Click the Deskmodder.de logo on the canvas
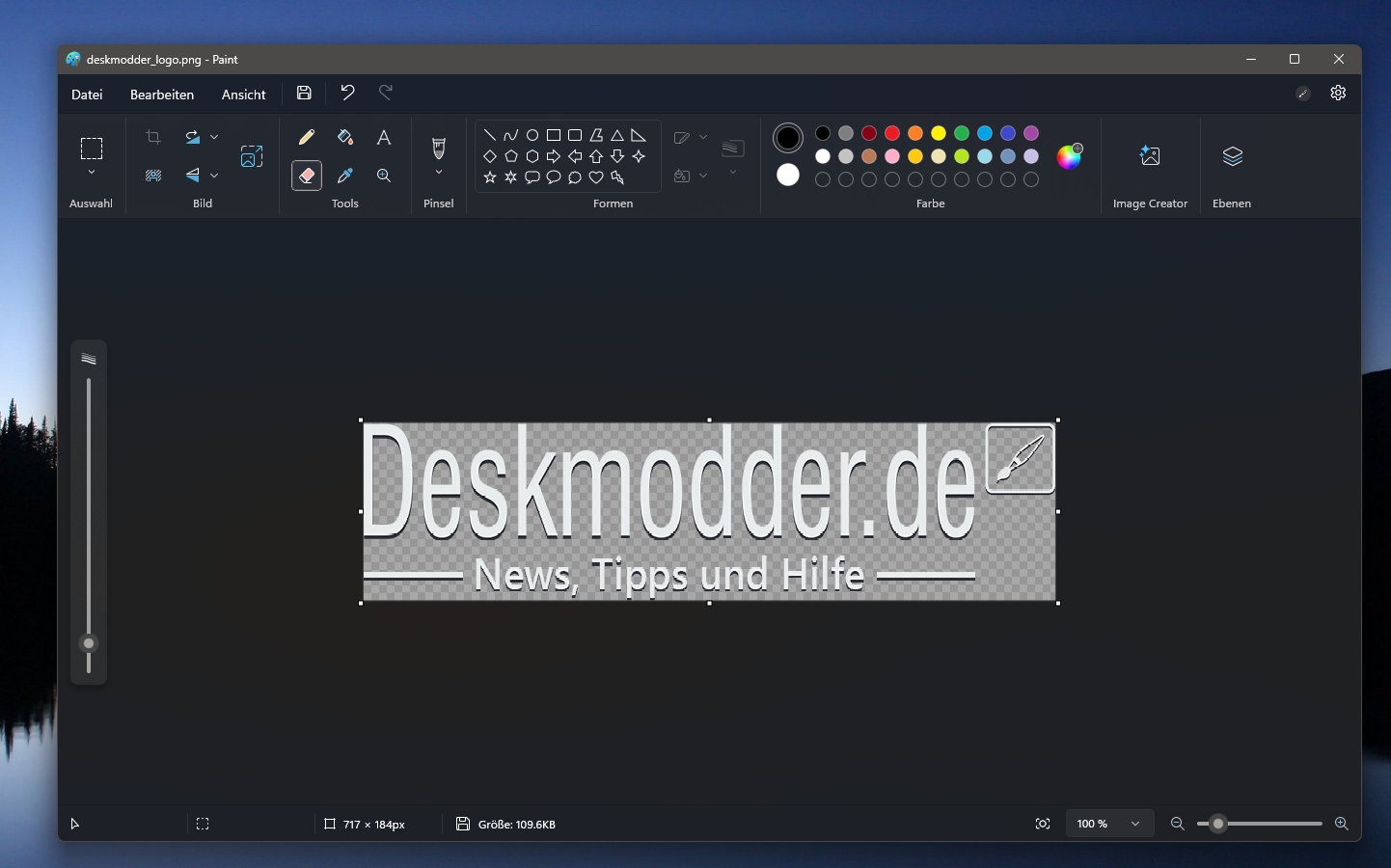The width and height of the screenshot is (1391, 868). tap(710, 511)
